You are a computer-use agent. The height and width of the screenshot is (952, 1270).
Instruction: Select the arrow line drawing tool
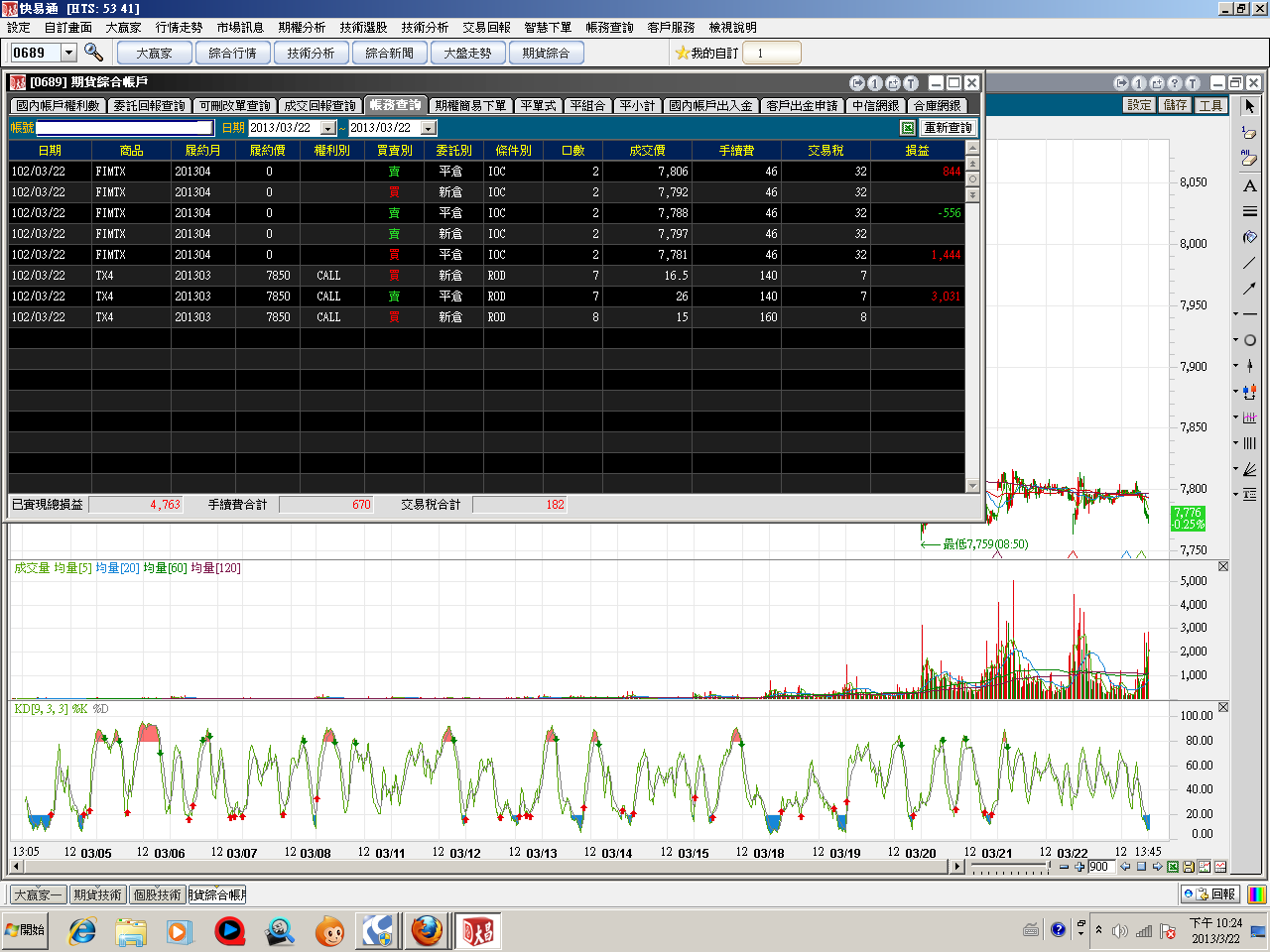[1249, 289]
